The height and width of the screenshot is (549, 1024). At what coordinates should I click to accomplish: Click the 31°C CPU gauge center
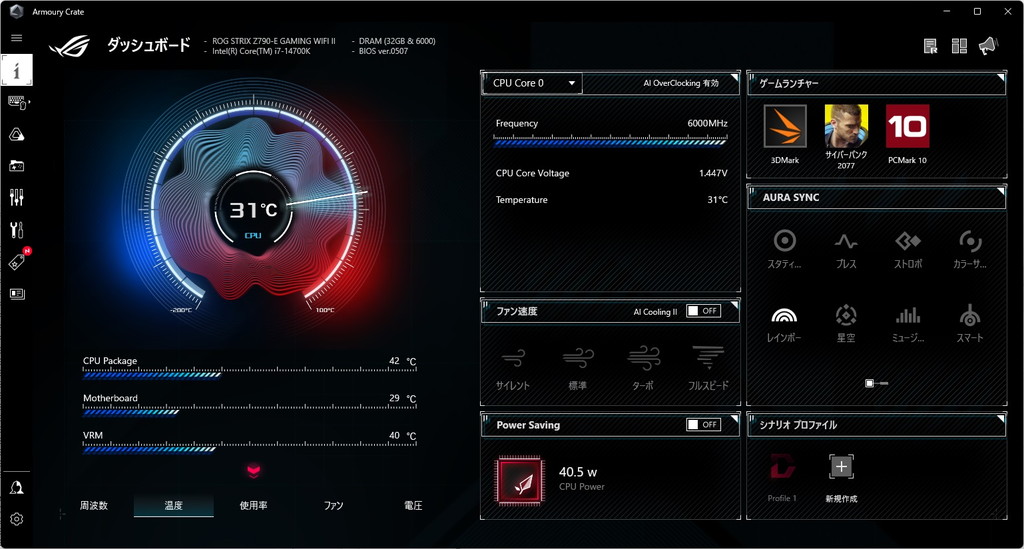pos(253,210)
